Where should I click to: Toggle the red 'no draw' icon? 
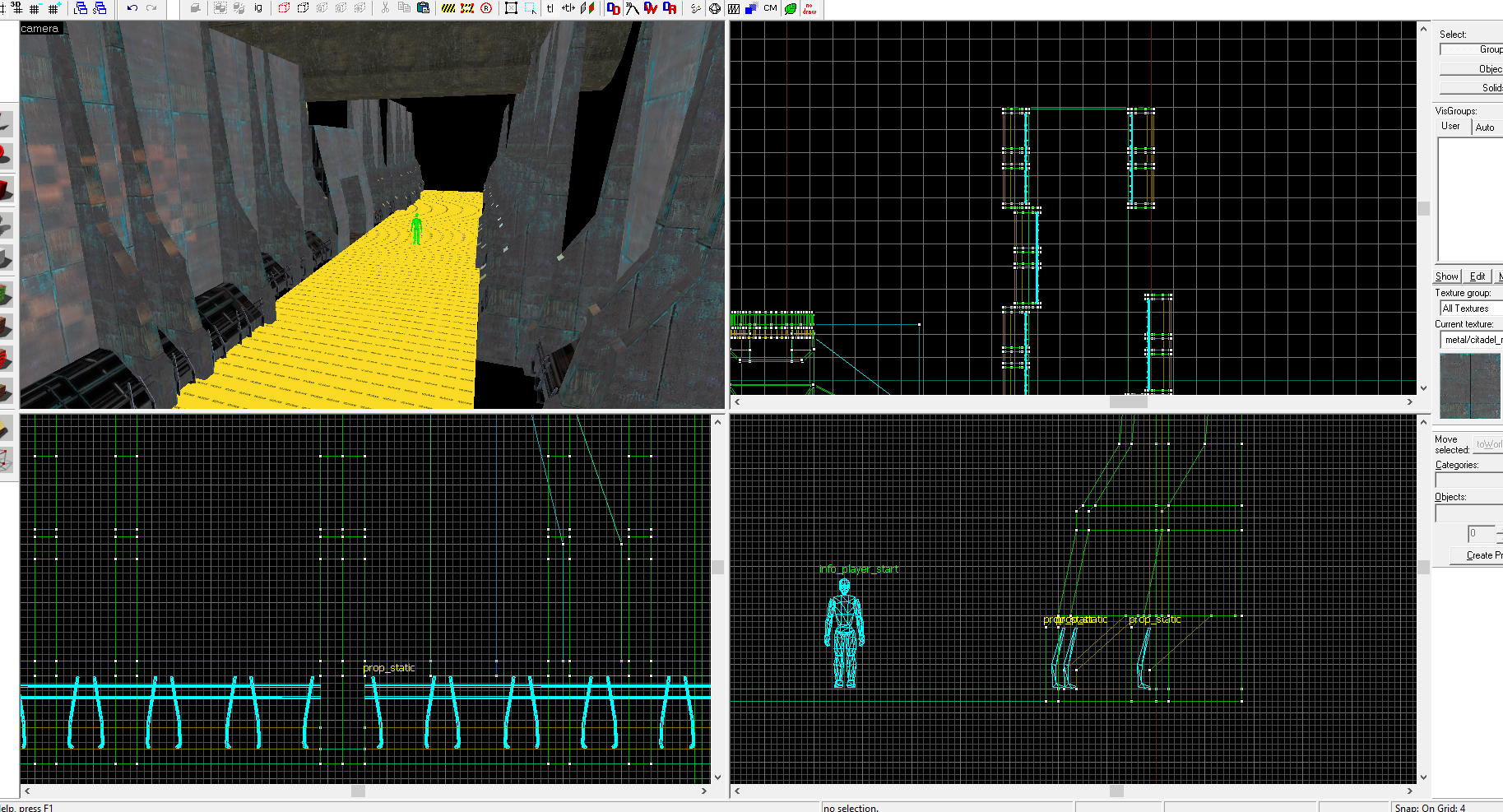(x=809, y=8)
